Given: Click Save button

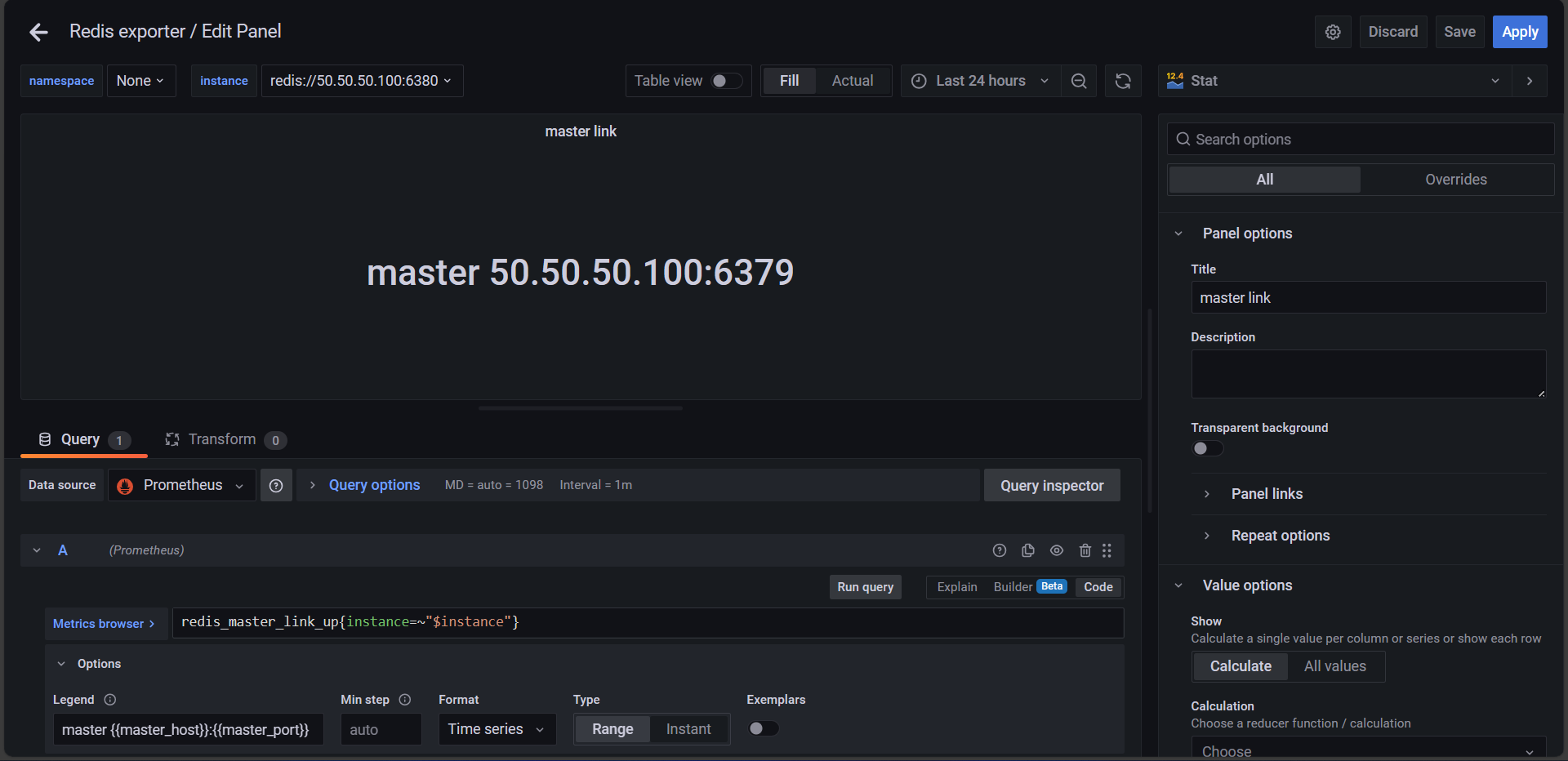Looking at the screenshot, I should pos(1459,32).
